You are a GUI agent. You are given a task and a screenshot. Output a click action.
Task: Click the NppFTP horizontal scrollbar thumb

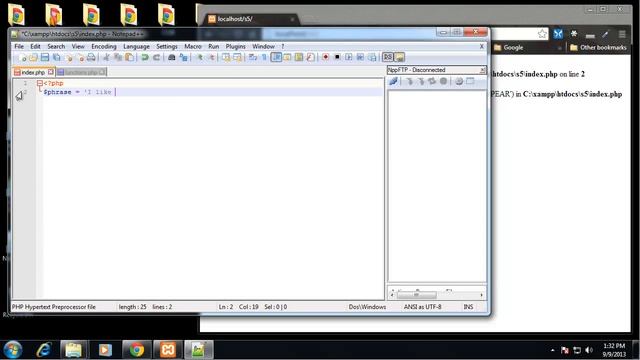[x=416, y=294]
